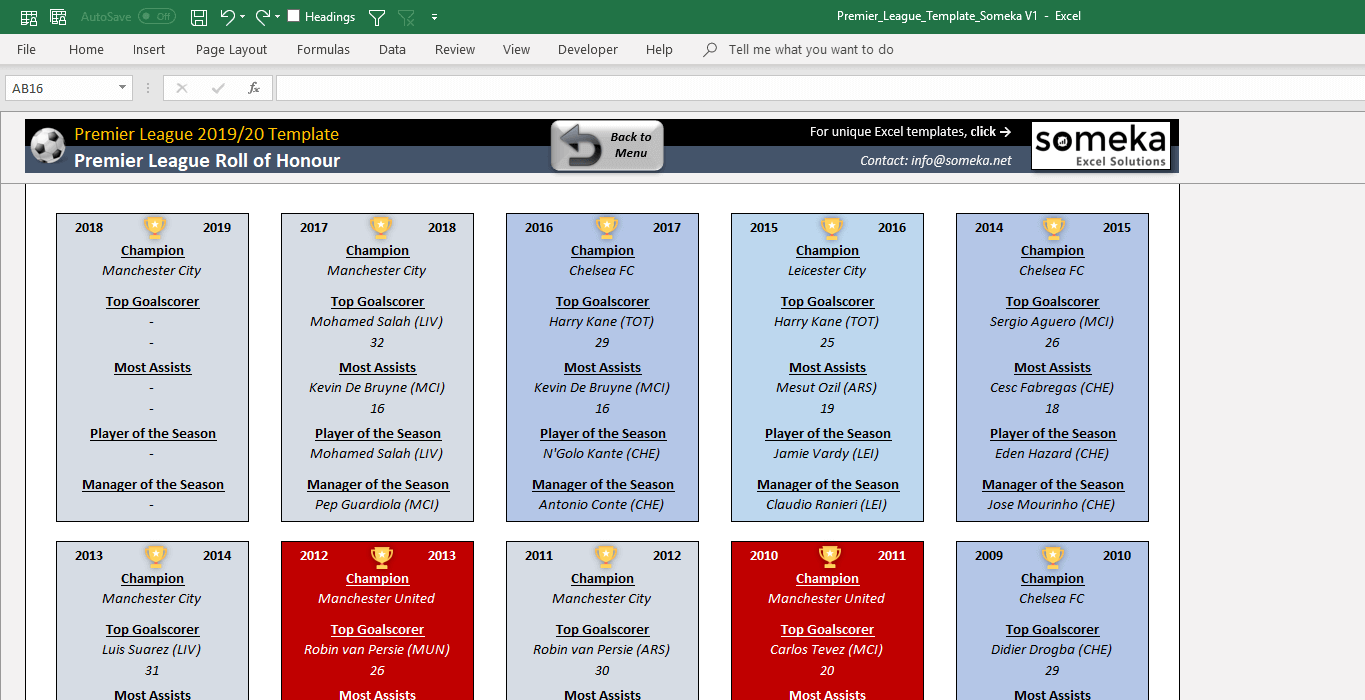Viewport: 1365px width, 700px height.
Task: Select 'Sergio Aguero (MCI)' text
Action: 1052,322
